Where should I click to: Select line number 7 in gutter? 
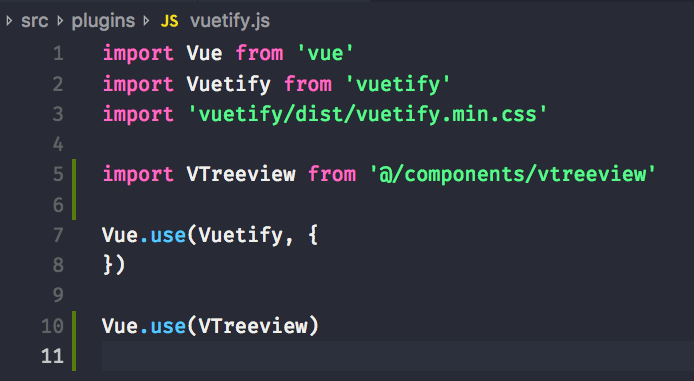[x=58, y=235]
